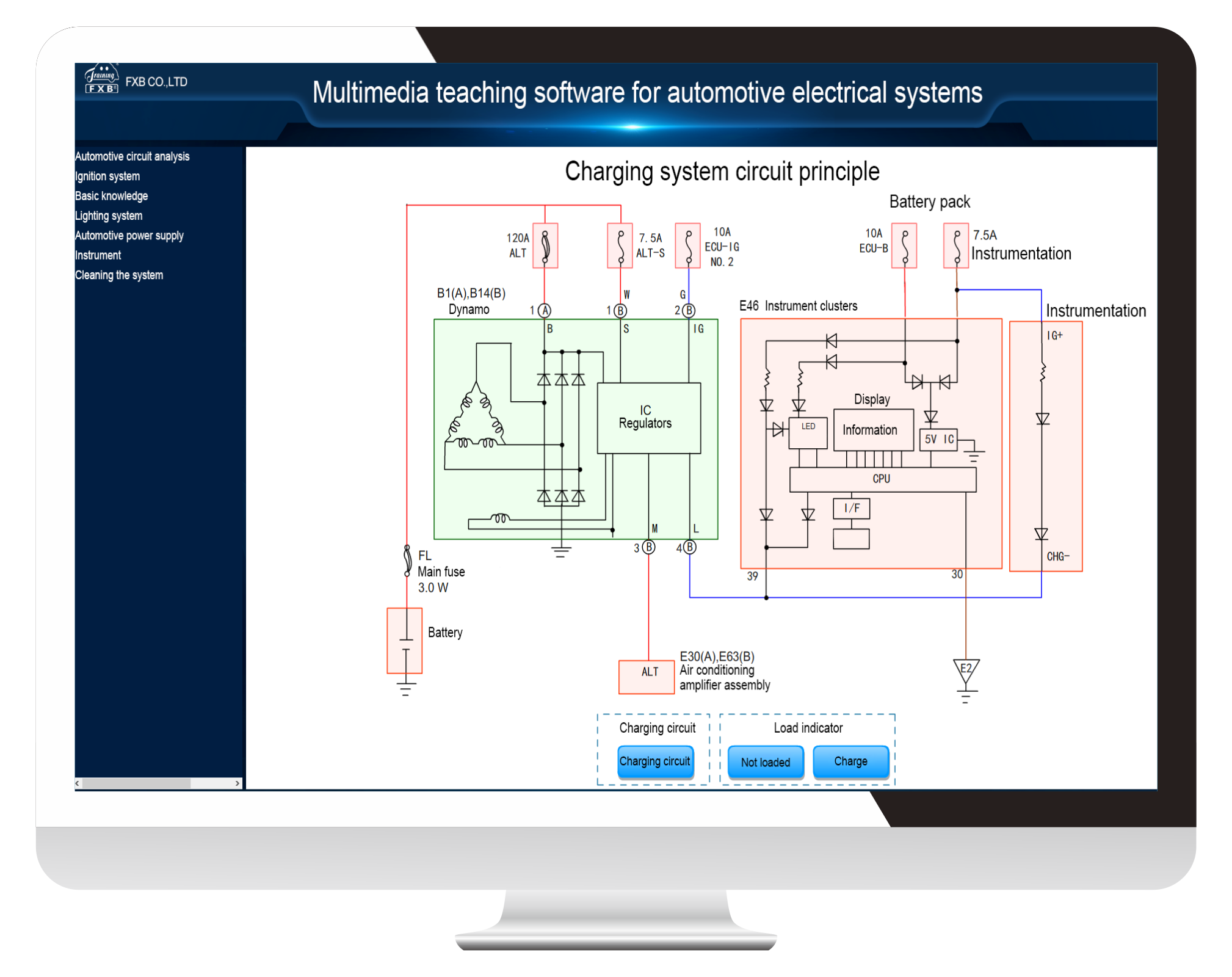Click the 120A ALT fuse symbol
The height and width of the screenshot is (977, 1232).
(545, 245)
